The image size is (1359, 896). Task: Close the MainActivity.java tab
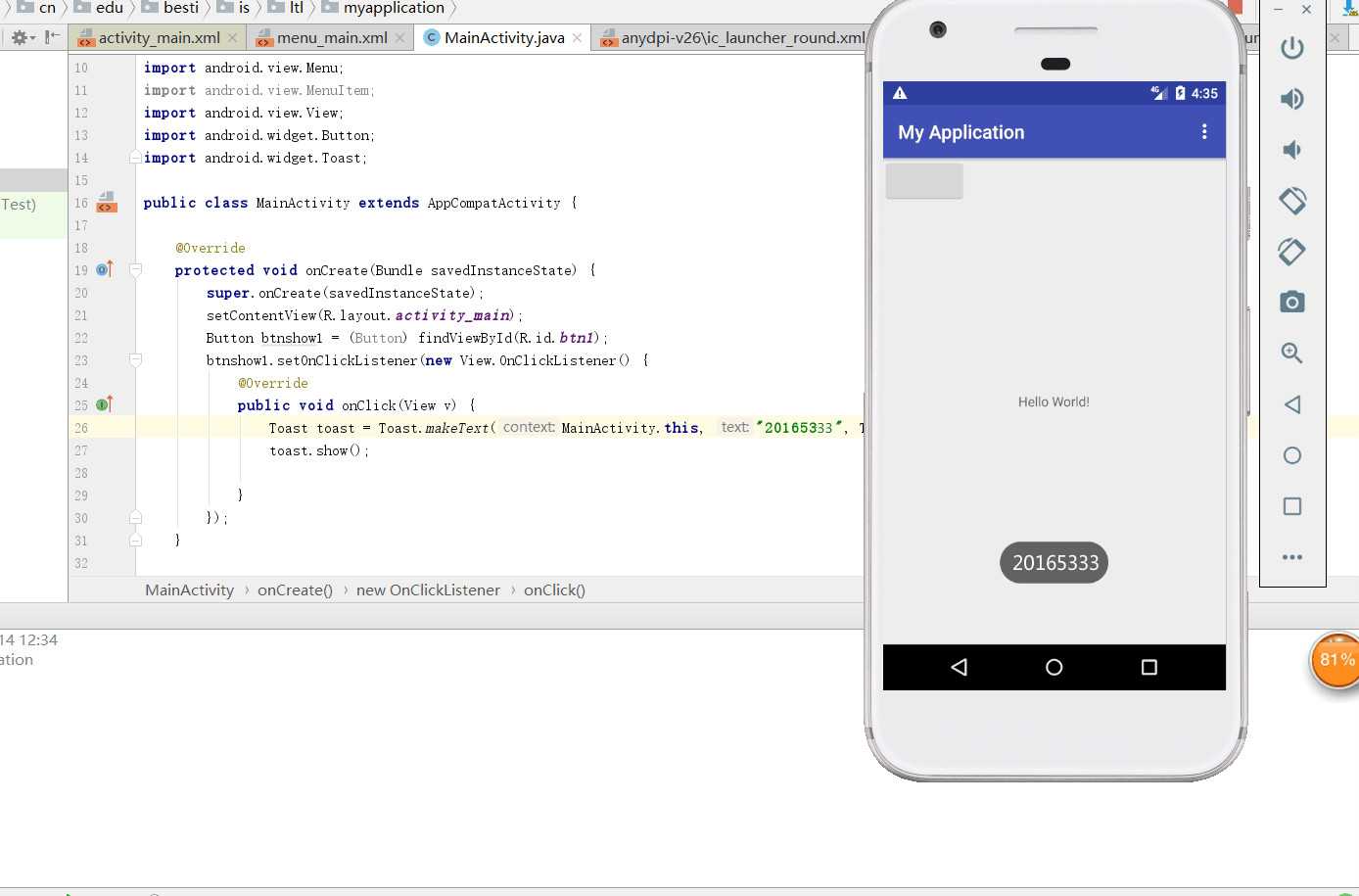coord(578,37)
